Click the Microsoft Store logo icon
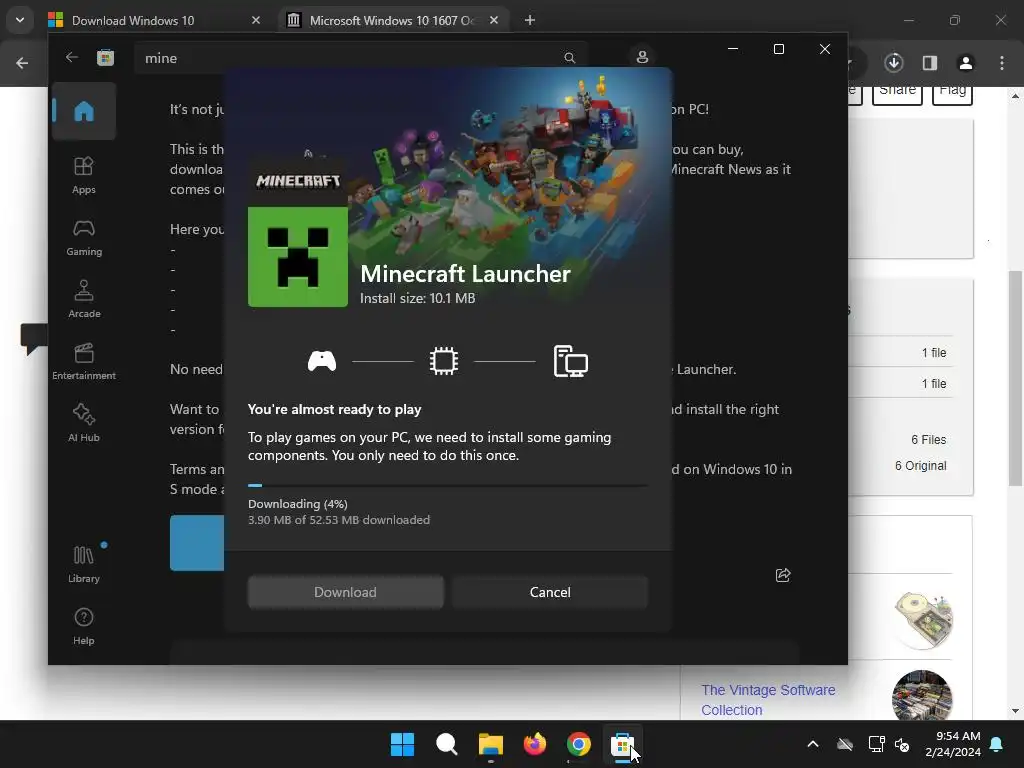Image resolution: width=1024 pixels, height=768 pixels. point(105,57)
